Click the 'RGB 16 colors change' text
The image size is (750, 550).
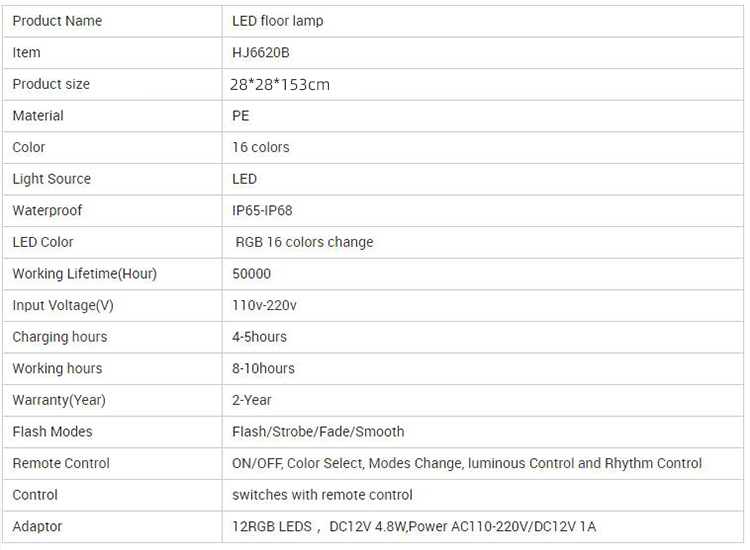coord(304,242)
